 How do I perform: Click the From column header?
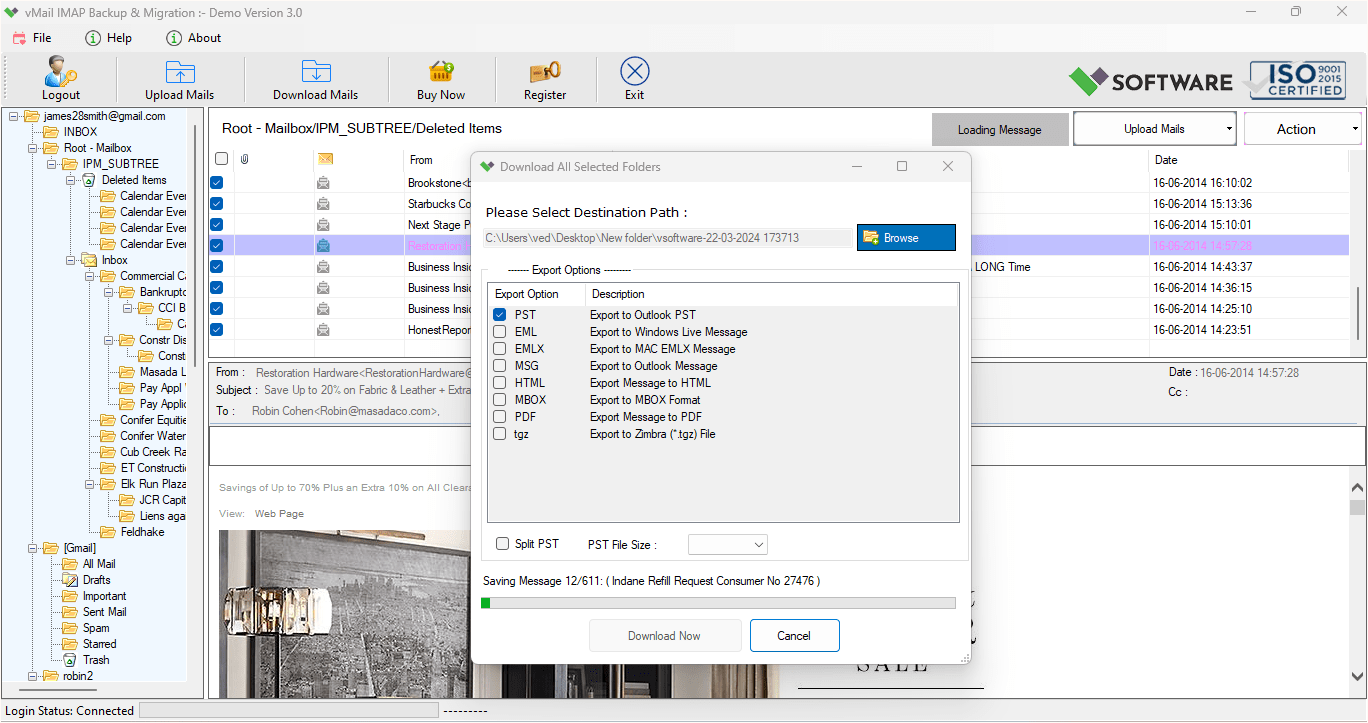coord(421,160)
